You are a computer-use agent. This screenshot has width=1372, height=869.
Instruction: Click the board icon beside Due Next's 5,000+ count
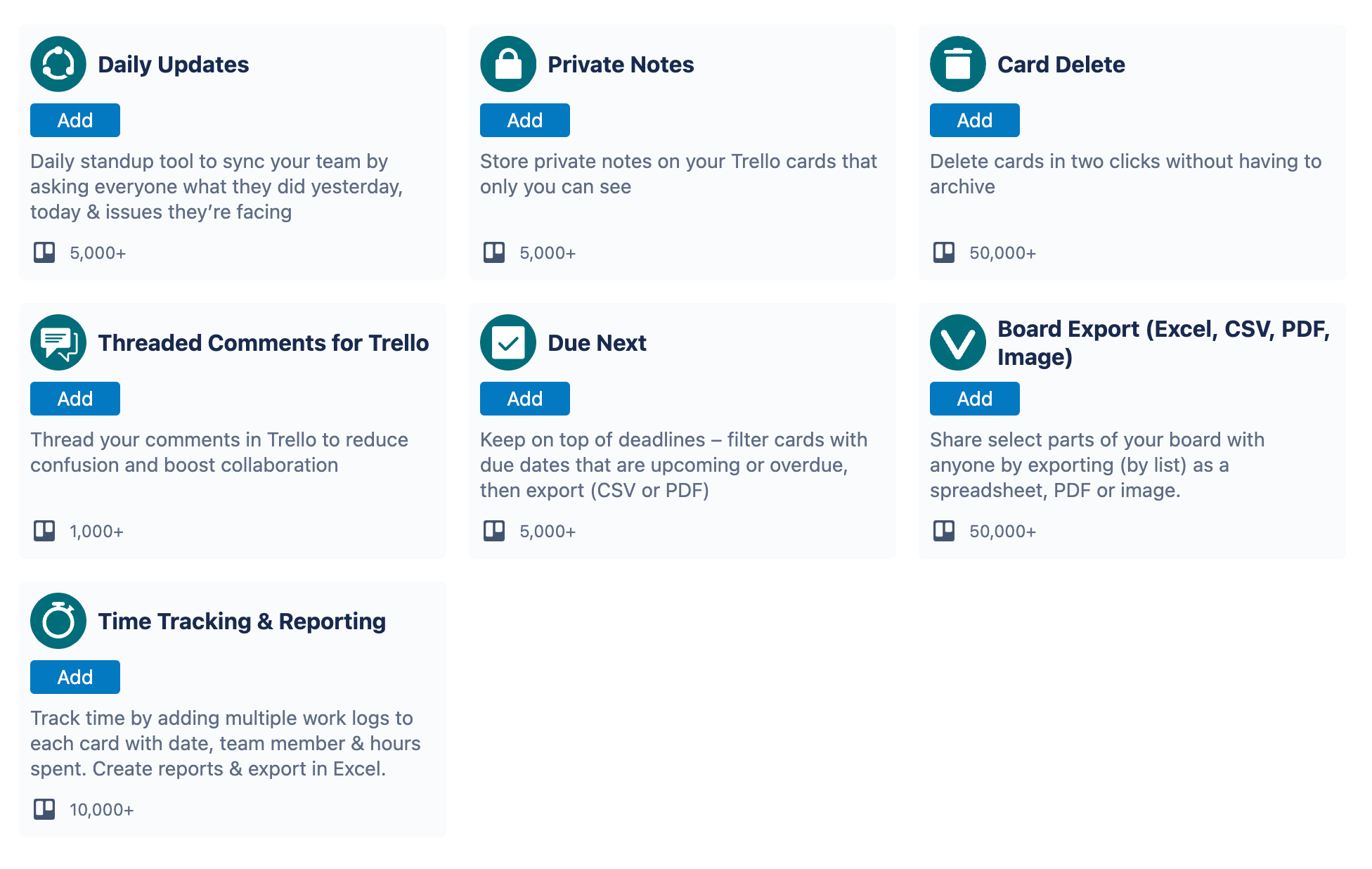point(494,531)
